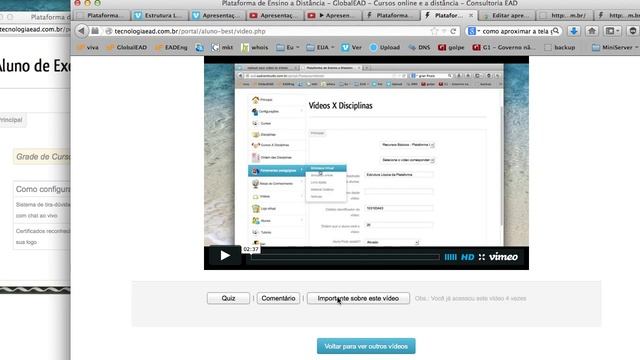This screenshot has height=360, width=640.
Task: Expand the EUA bookmarks folder
Action: pyautogui.click(x=320, y=47)
